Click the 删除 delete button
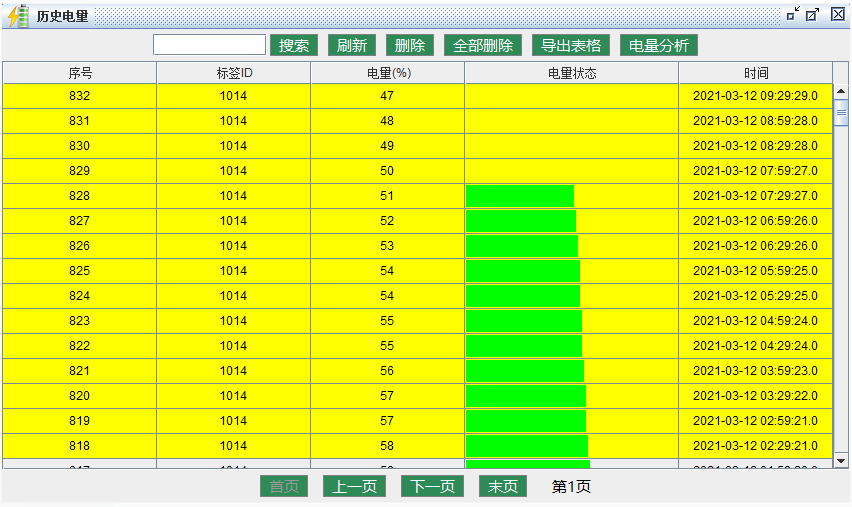The image size is (852, 507). click(x=410, y=45)
